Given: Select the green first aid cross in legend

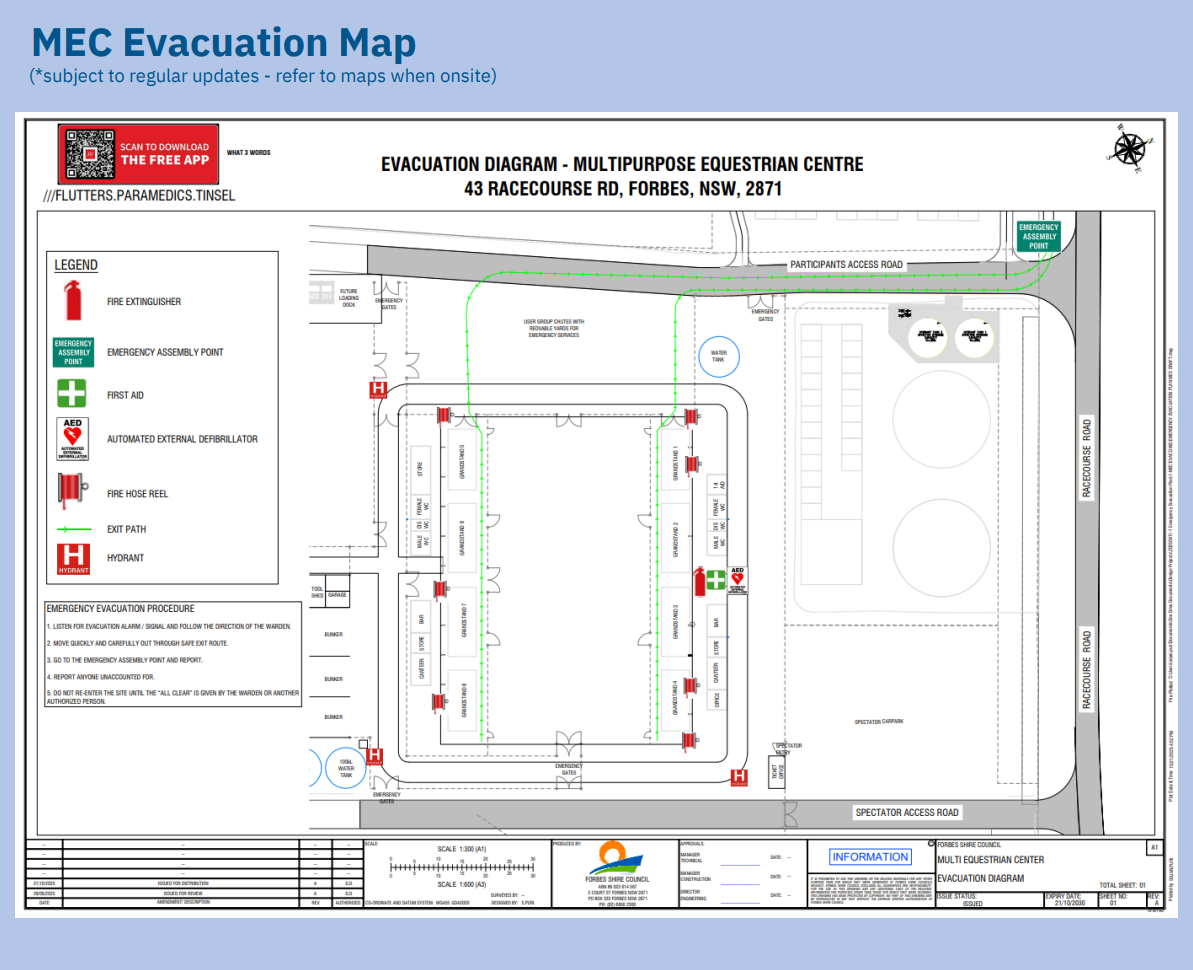Looking at the screenshot, I should pos(72,394).
